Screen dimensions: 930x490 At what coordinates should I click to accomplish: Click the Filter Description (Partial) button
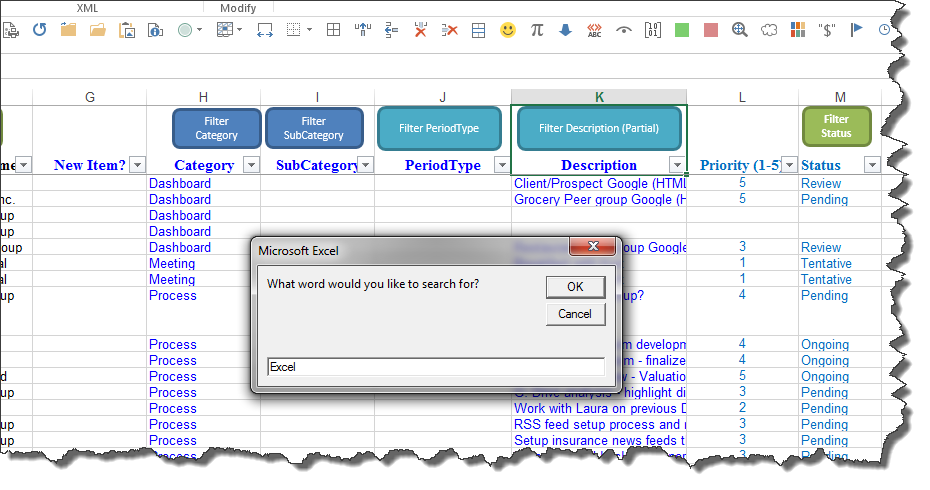599,128
